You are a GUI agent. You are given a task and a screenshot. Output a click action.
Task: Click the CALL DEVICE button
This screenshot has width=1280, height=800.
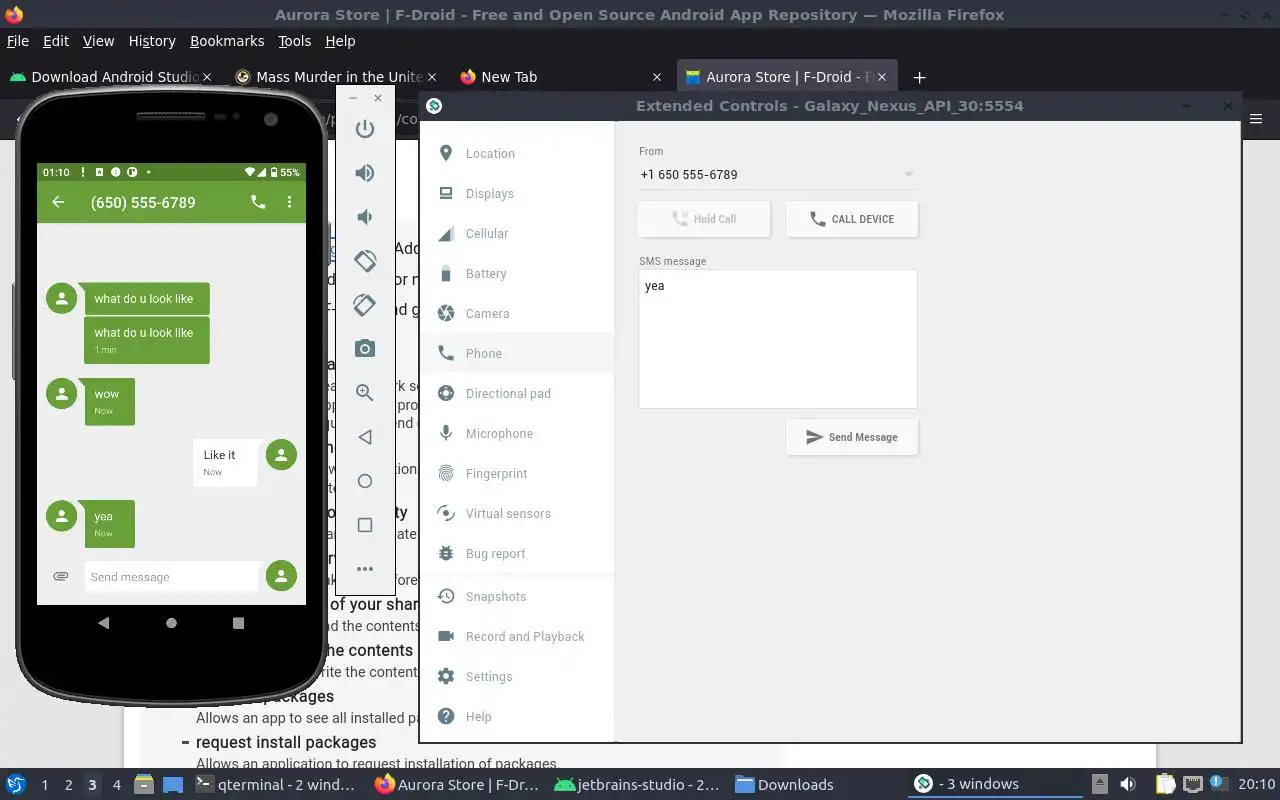click(x=852, y=219)
